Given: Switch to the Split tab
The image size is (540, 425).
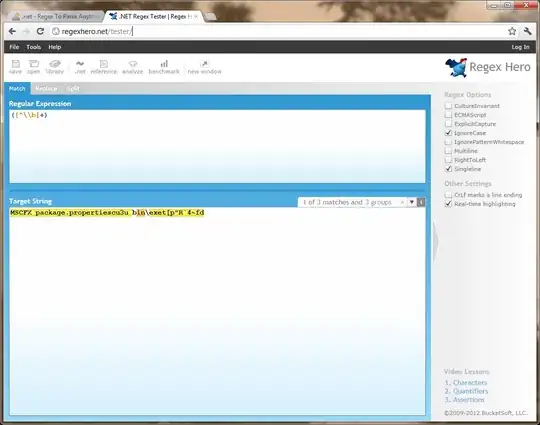Looking at the screenshot, I should click(73, 89).
